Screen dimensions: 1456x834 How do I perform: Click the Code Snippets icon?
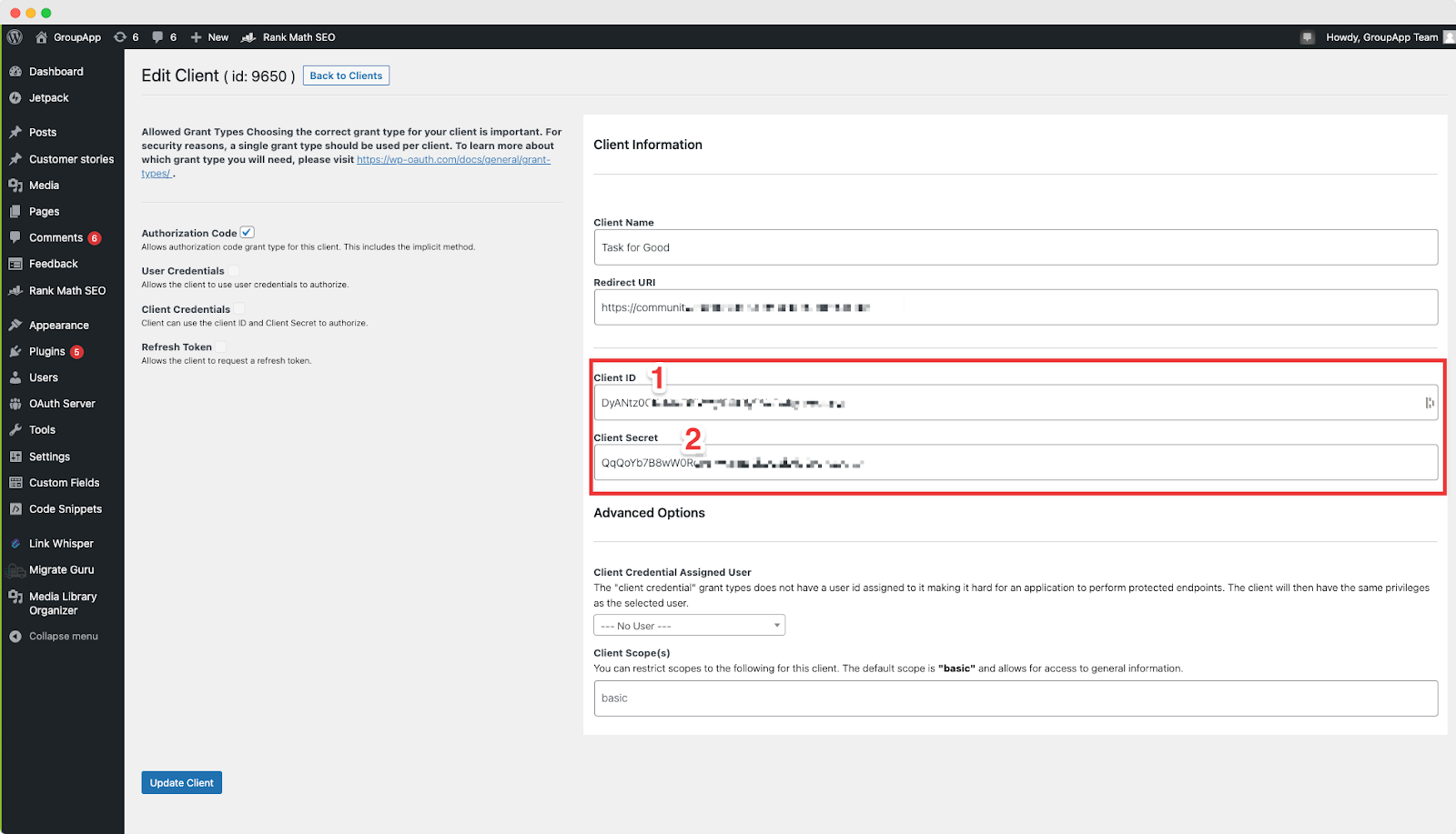(x=15, y=509)
